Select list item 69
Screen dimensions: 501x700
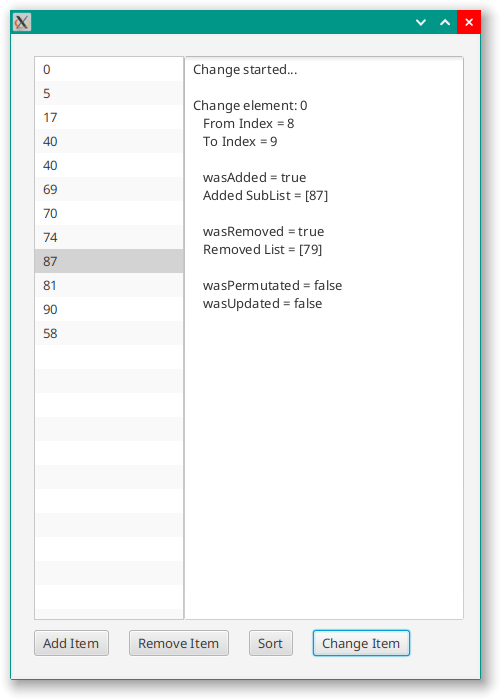[x=109, y=189]
